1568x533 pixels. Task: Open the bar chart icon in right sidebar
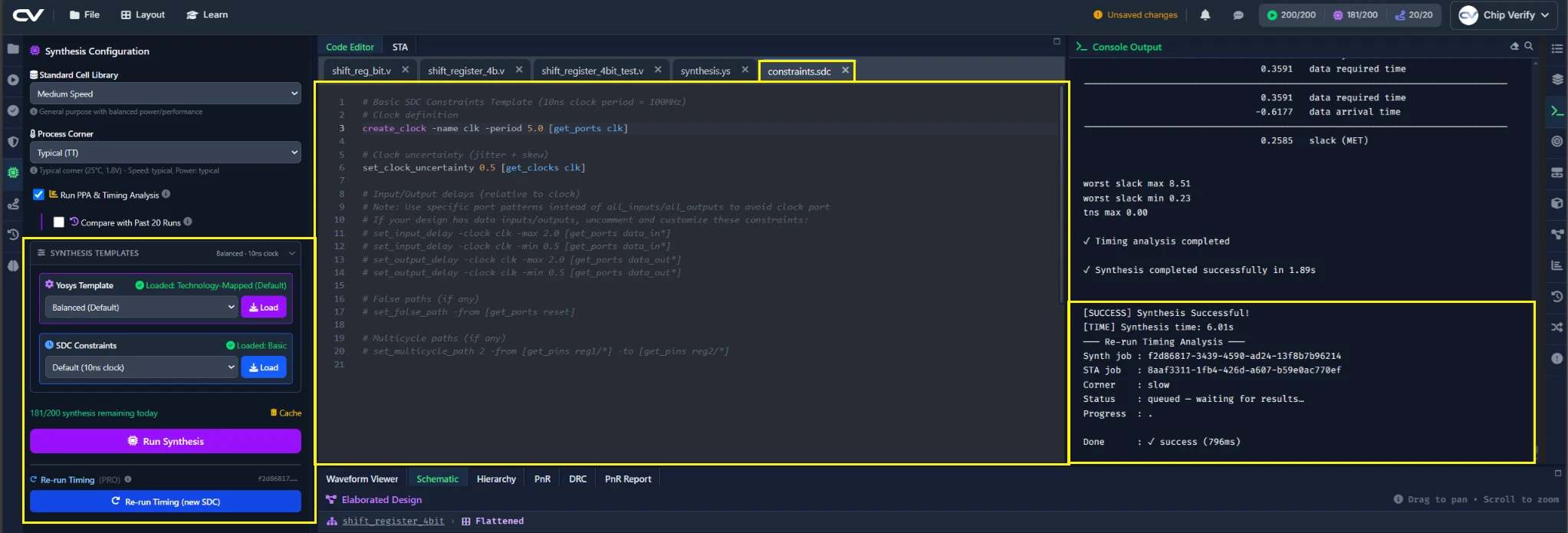point(1556,265)
